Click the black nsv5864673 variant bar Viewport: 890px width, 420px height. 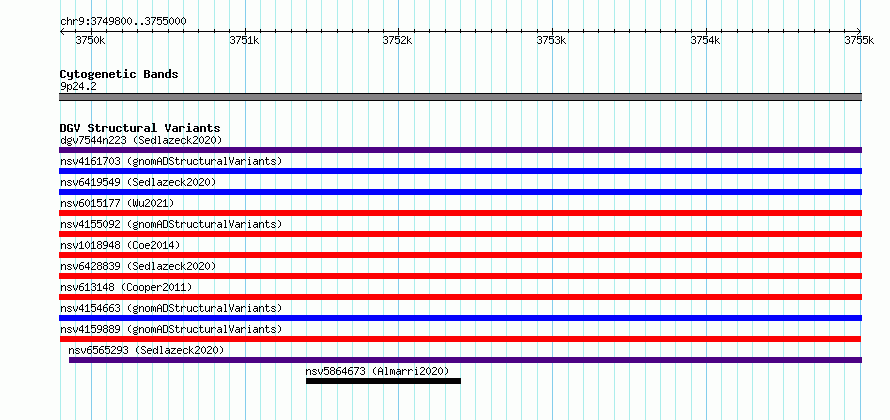coord(383,381)
